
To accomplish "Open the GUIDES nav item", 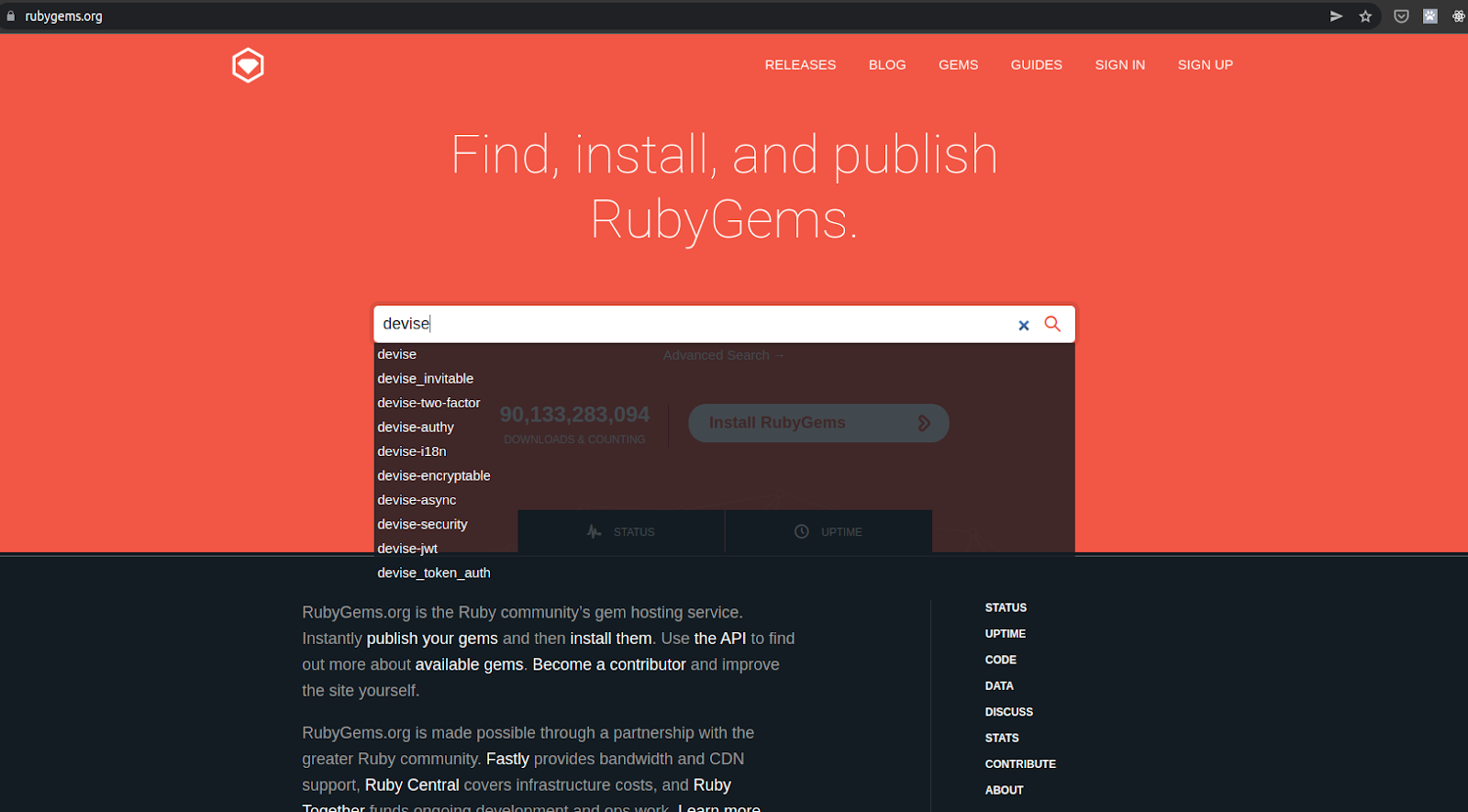I will pyautogui.click(x=1036, y=65).
